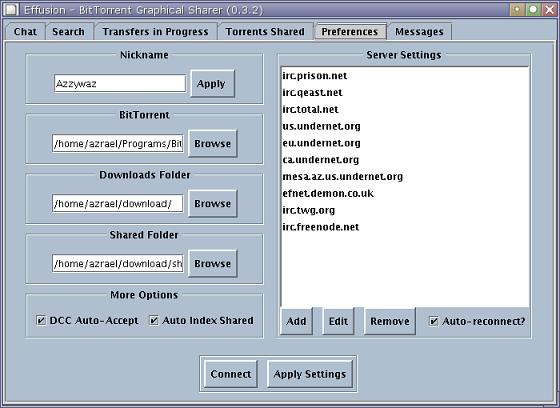Image resolution: width=560 pixels, height=408 pixels.
Task: Select irc.twg.org server
Action: pyautogui.click(x=405, y=210)
